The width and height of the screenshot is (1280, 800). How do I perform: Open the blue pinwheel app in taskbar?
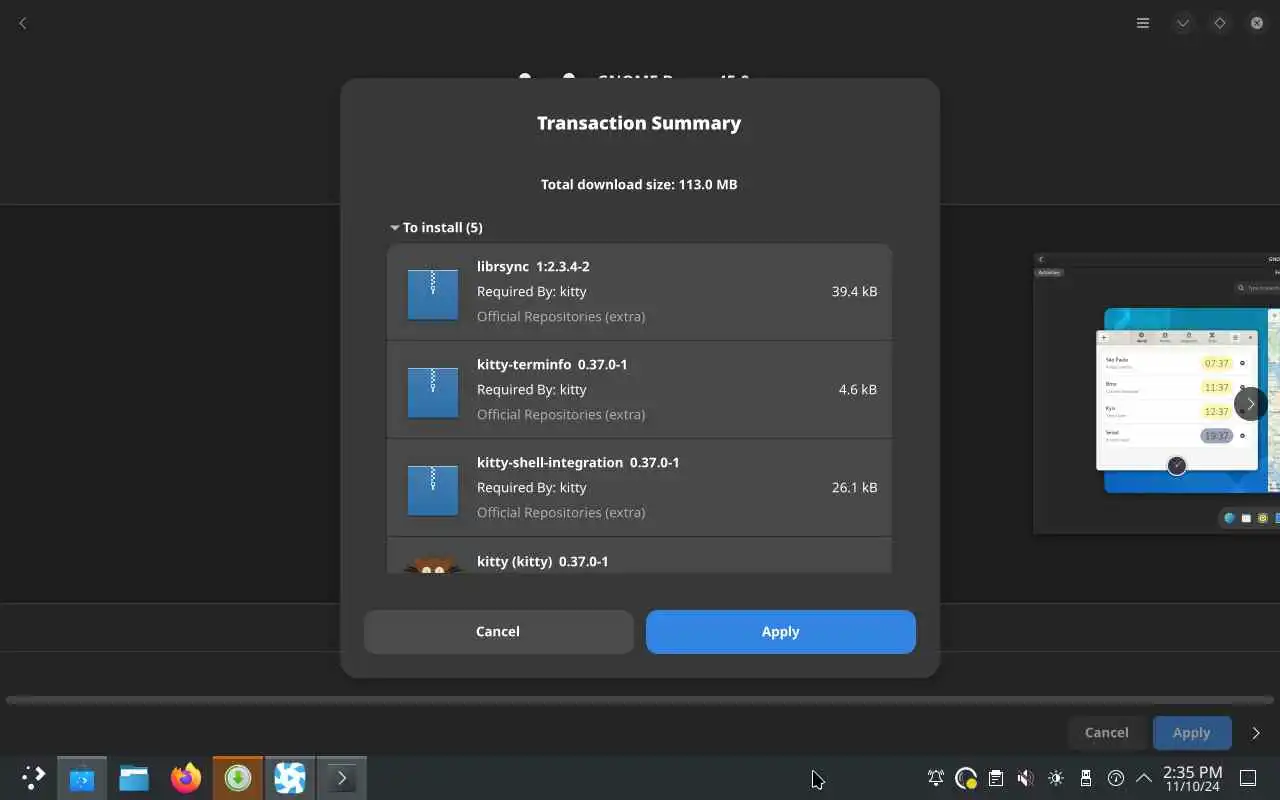pyautogui.click(x=290, y=777)
